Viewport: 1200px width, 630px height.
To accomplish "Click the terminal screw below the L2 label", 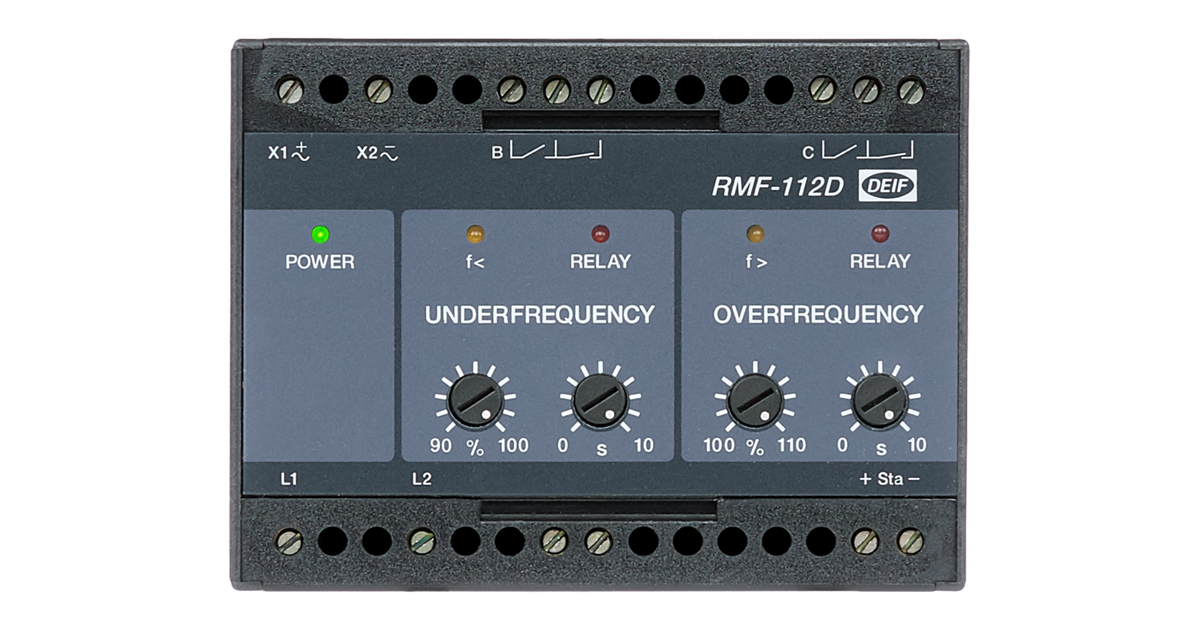I will point(422,542).
